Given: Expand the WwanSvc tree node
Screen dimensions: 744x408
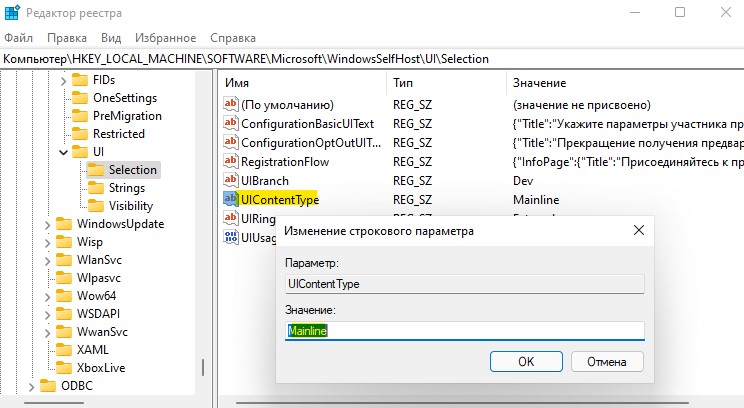Looking at the screenshot, I should (47, 333).
